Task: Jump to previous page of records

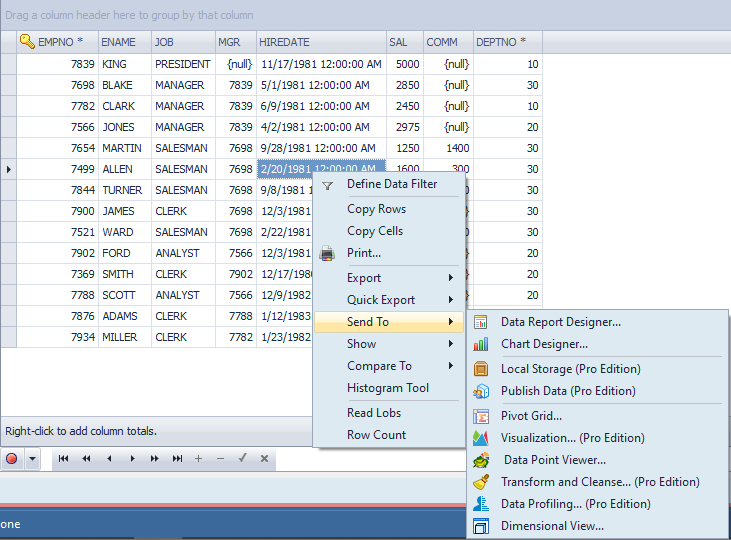Action: (x=86, y=459)
